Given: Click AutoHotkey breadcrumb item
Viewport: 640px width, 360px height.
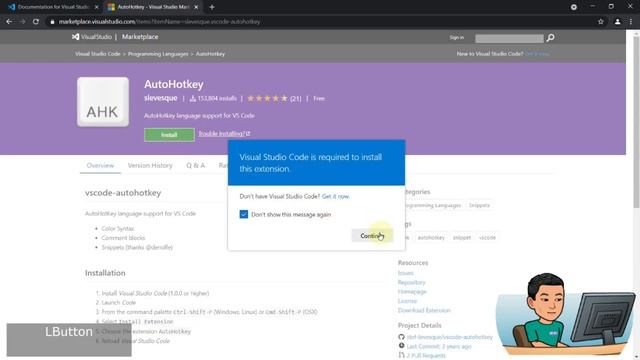Looking at the screenshot, I should (210, 54).
